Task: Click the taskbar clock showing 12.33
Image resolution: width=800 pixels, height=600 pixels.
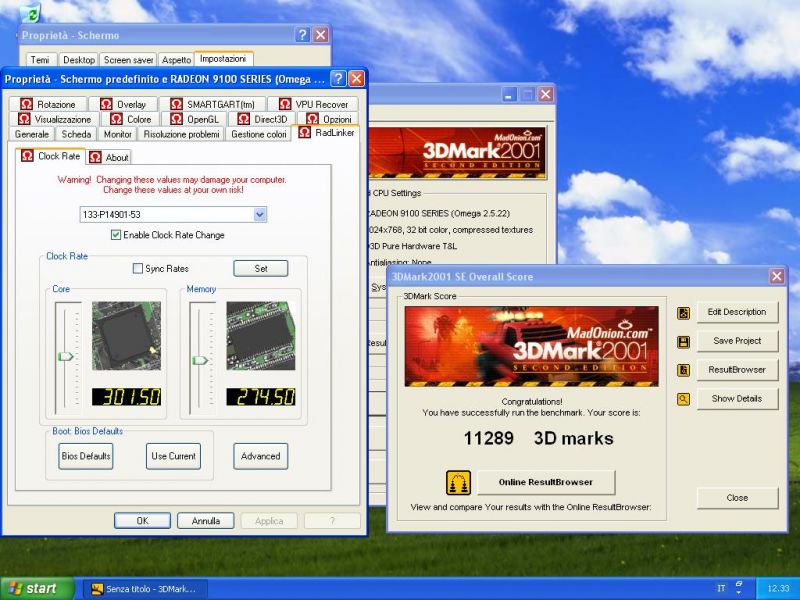Action: [x=778, y=589]
